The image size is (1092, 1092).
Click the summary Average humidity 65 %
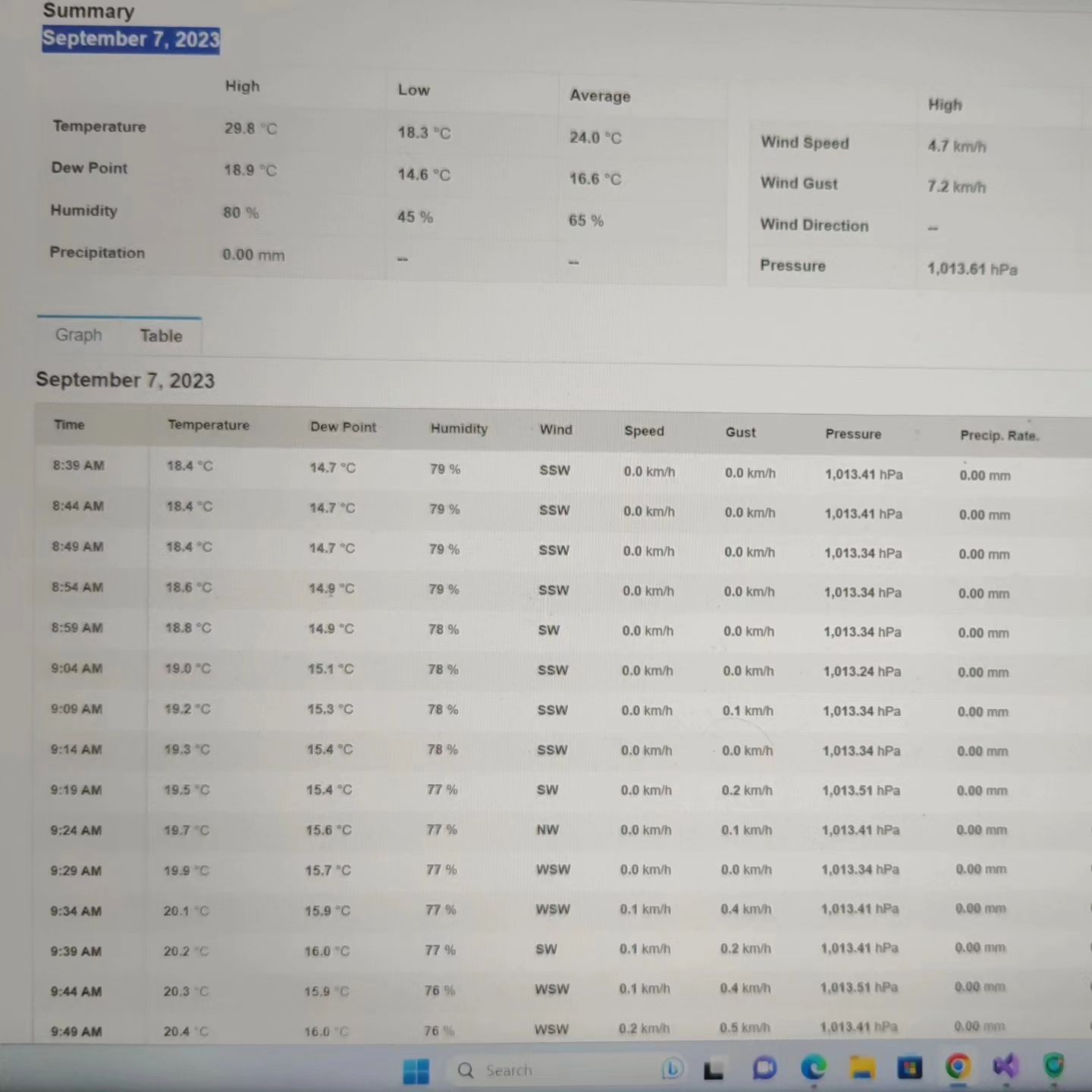pyautogui.click(x=585, y=221)
